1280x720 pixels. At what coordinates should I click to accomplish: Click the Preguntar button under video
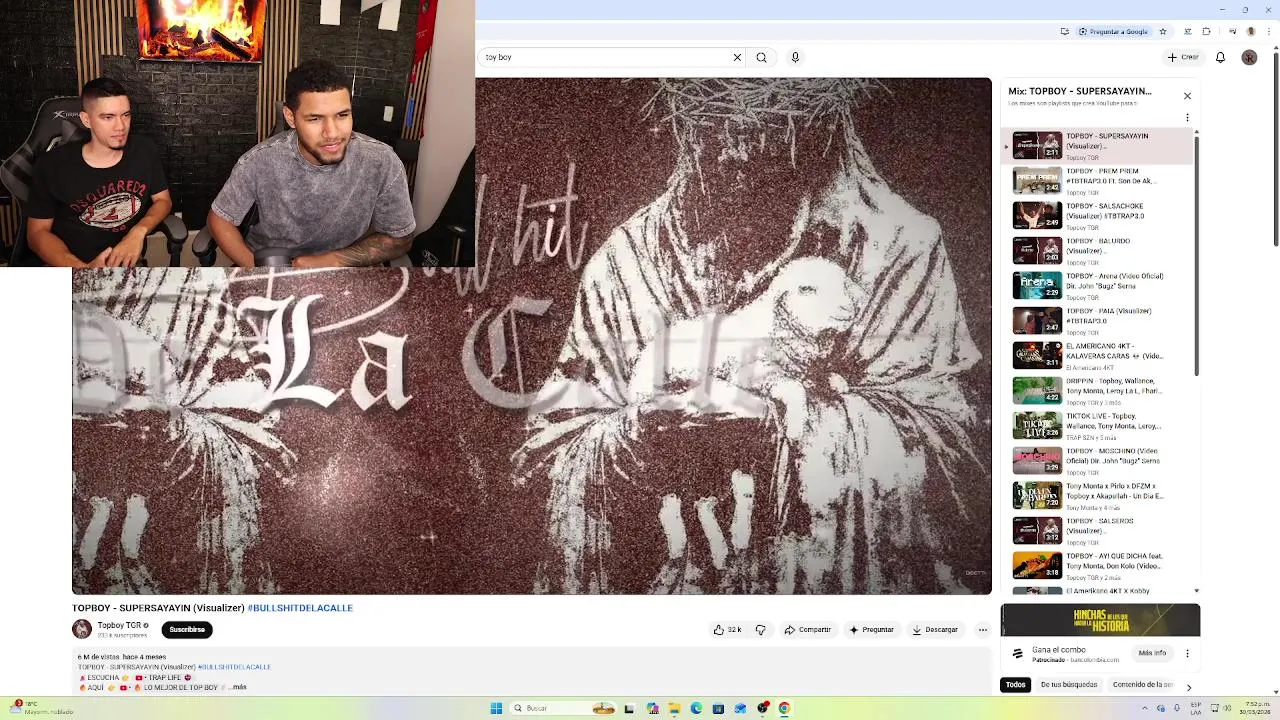(x=871, y=630)
